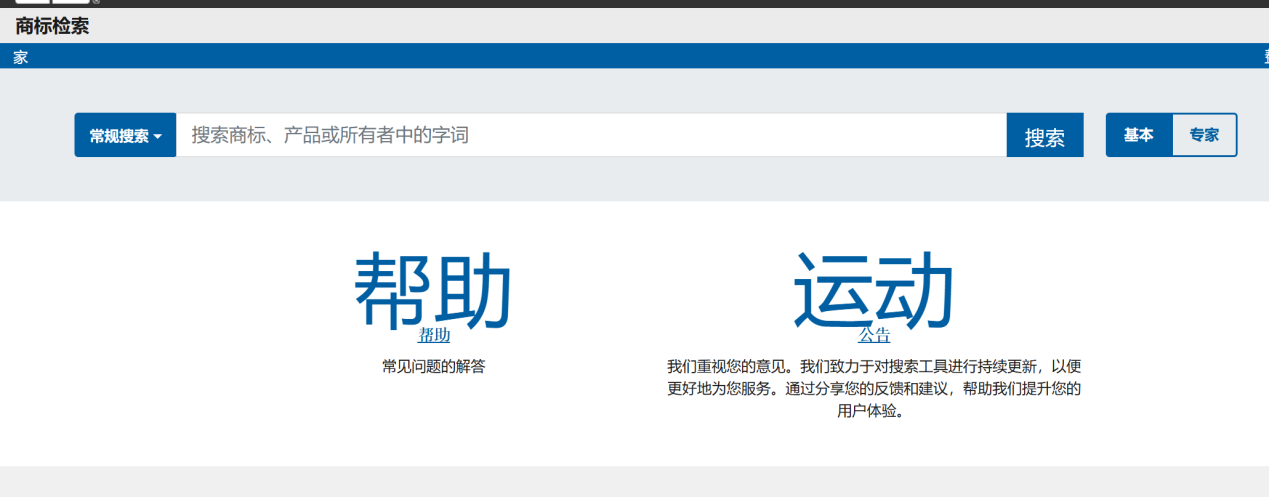This screenshot has width=1269, height=497.
Task: Switch to 专家 search mode
Action: [x=1204, y=135]
